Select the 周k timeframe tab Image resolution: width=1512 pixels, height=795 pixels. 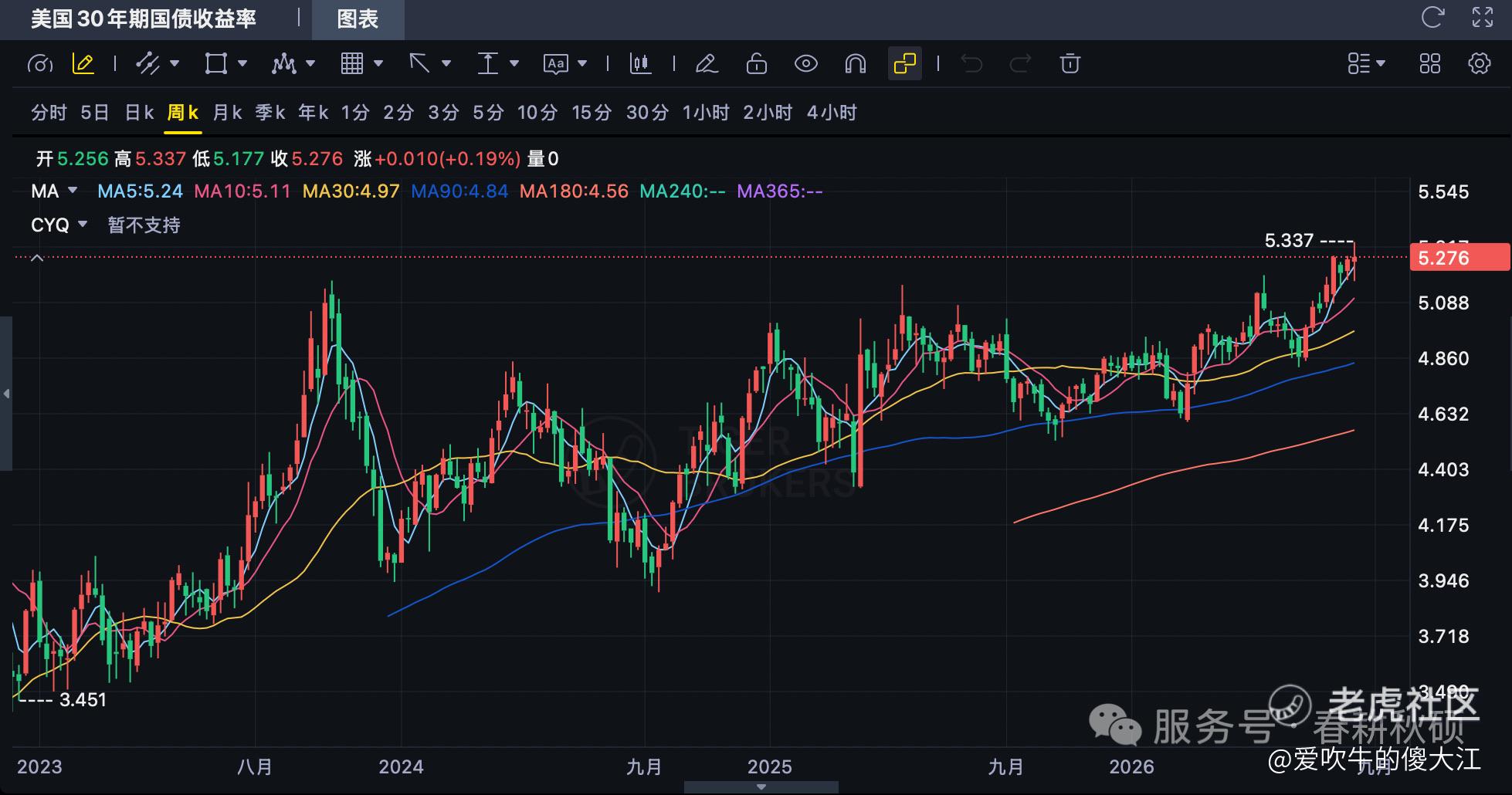click(x=183, y=113)
